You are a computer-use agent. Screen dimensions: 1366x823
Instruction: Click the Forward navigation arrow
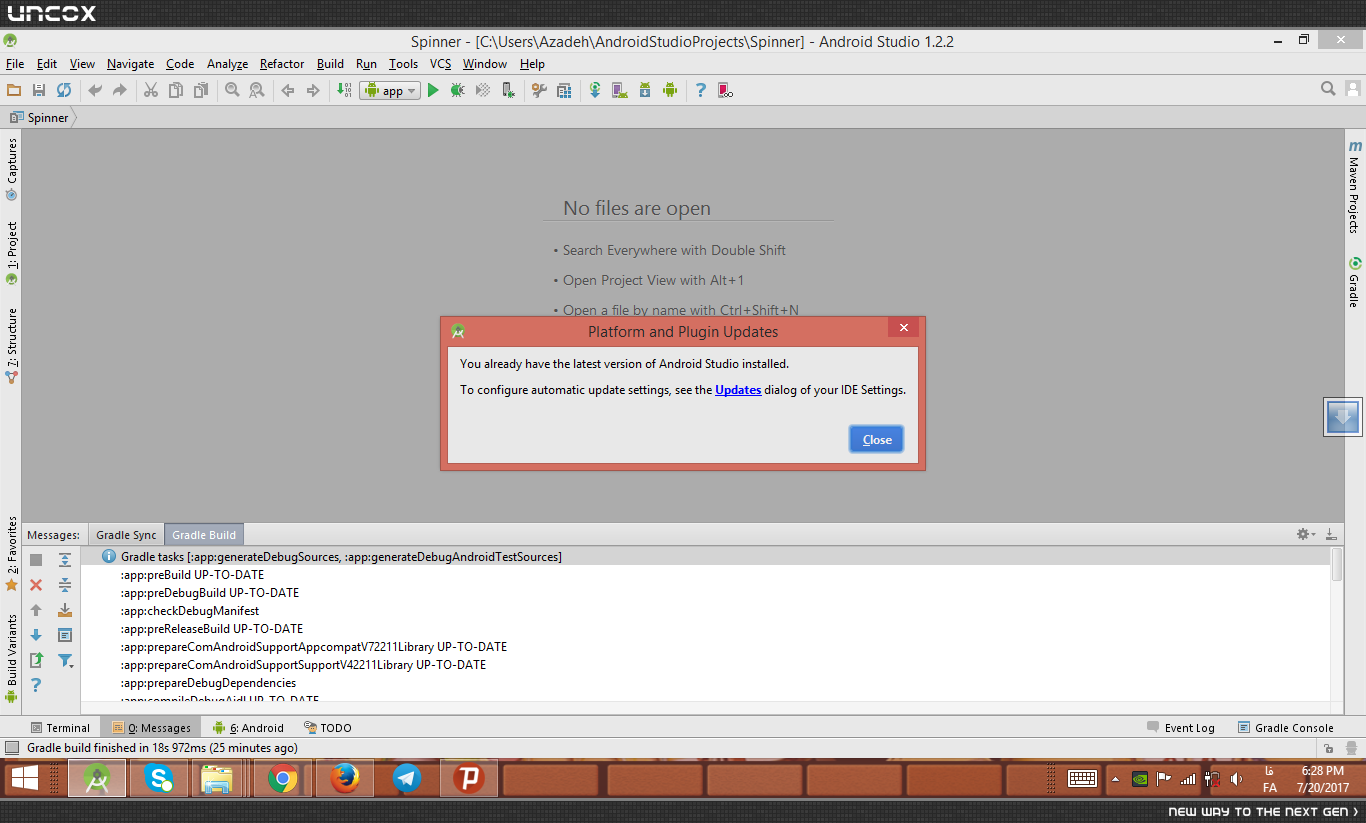click(313, 90)
